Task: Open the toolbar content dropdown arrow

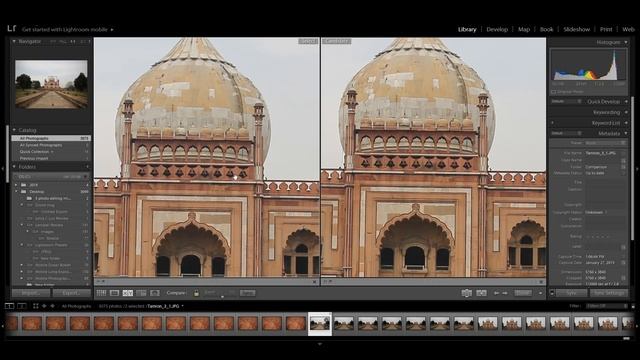Action: 540,293
